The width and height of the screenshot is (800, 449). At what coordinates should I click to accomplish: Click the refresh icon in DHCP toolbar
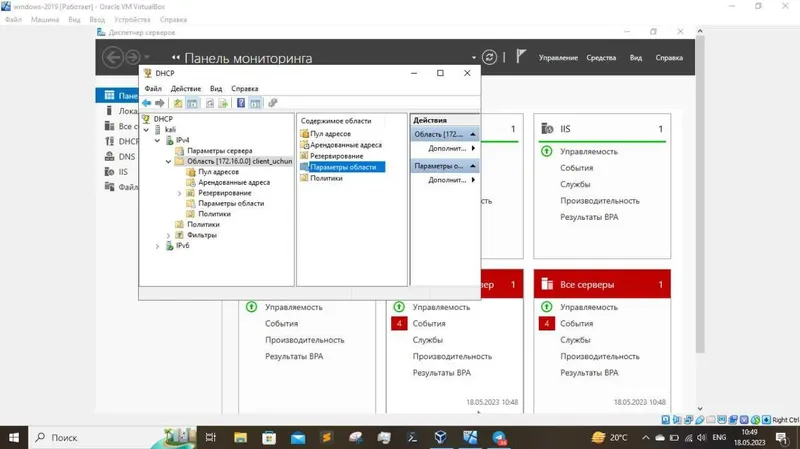click(210, 103)
